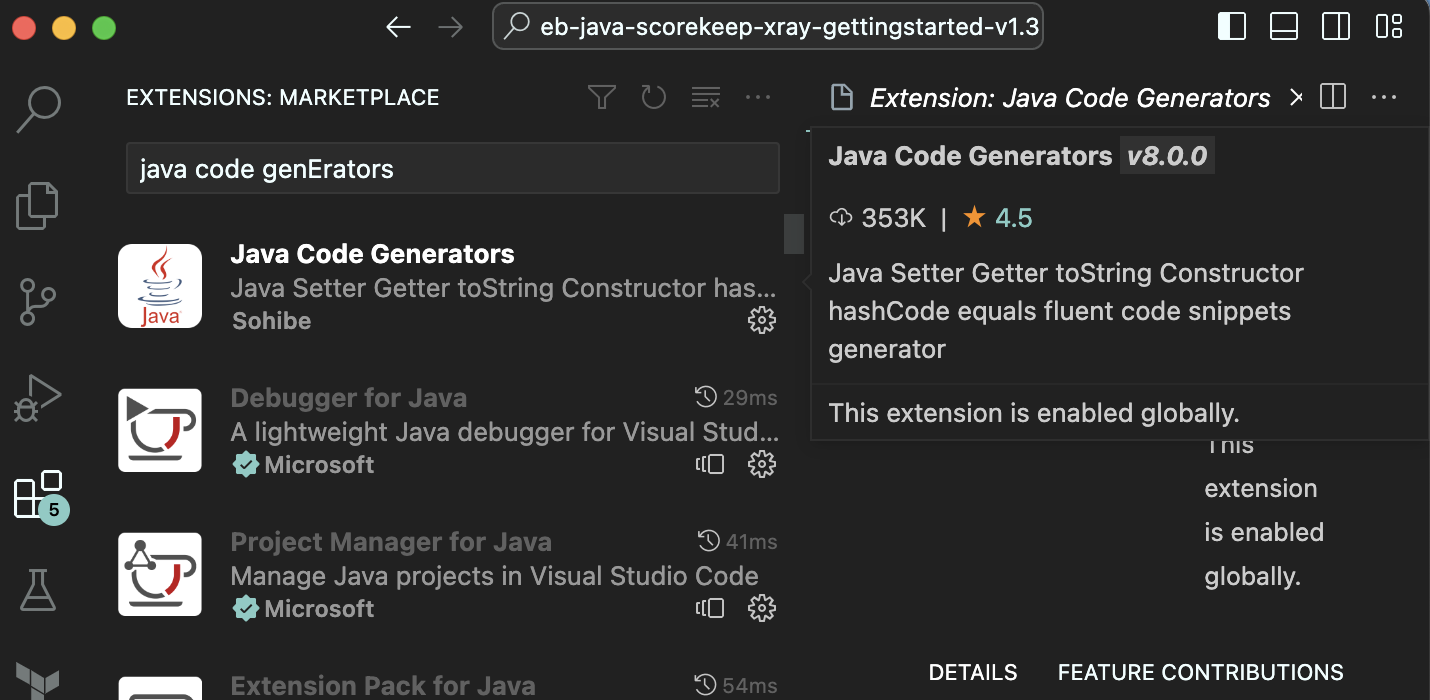Viewport: 1430px width, 700px height.
Task: Split the editor to the right
Action: click(x=1333, y=97)
